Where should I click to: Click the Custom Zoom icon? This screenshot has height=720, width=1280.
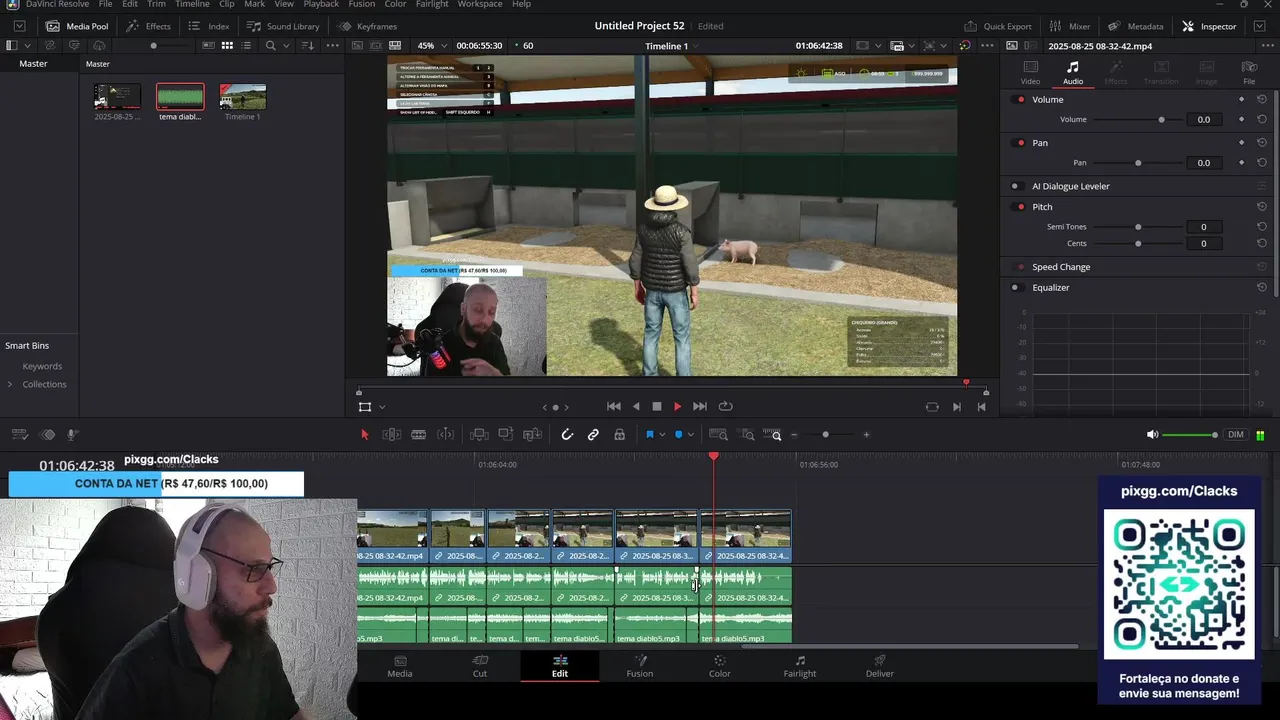tap(772, 435)
